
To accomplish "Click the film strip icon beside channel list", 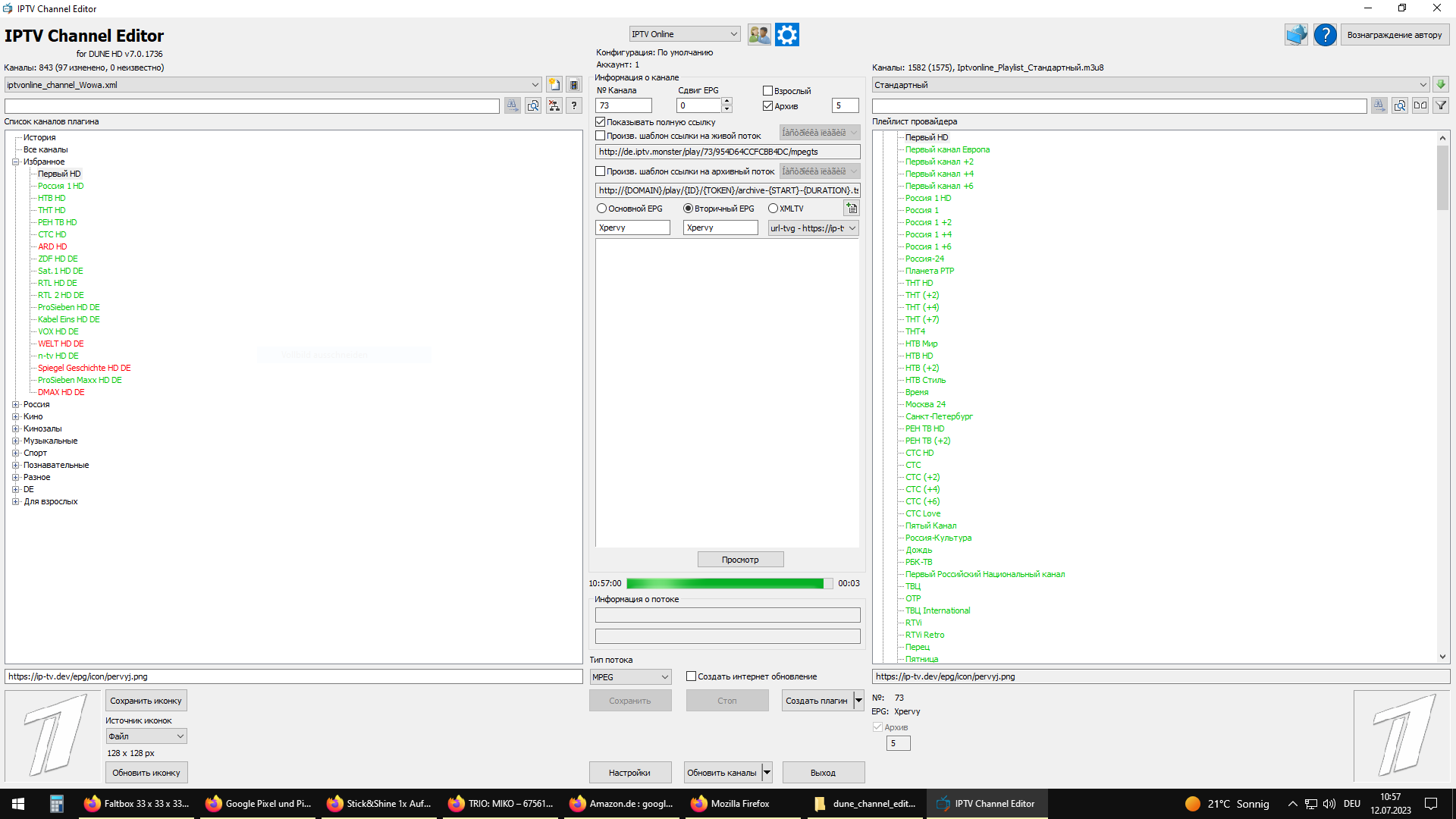I will [574, 85].
